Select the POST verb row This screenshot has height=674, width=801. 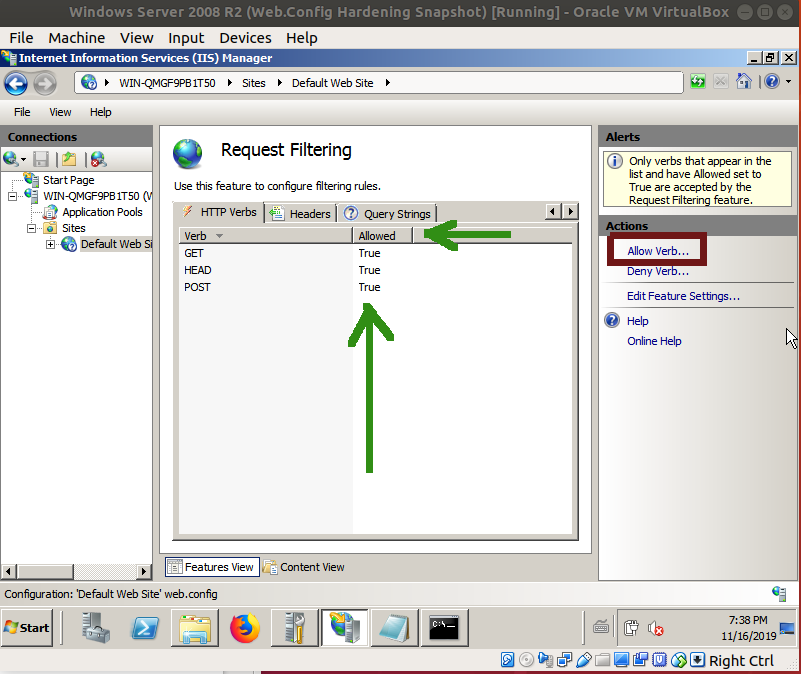(375, 287)
